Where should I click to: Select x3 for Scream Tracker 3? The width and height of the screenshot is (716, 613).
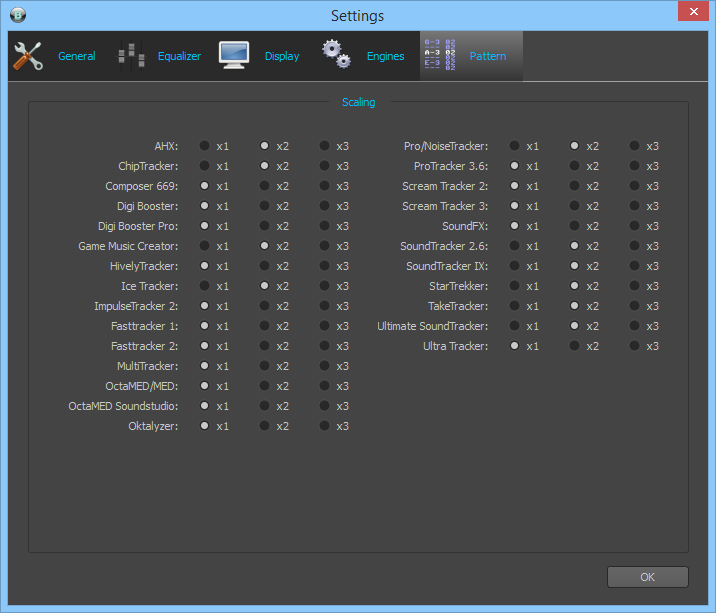click(x=634, y=206)
